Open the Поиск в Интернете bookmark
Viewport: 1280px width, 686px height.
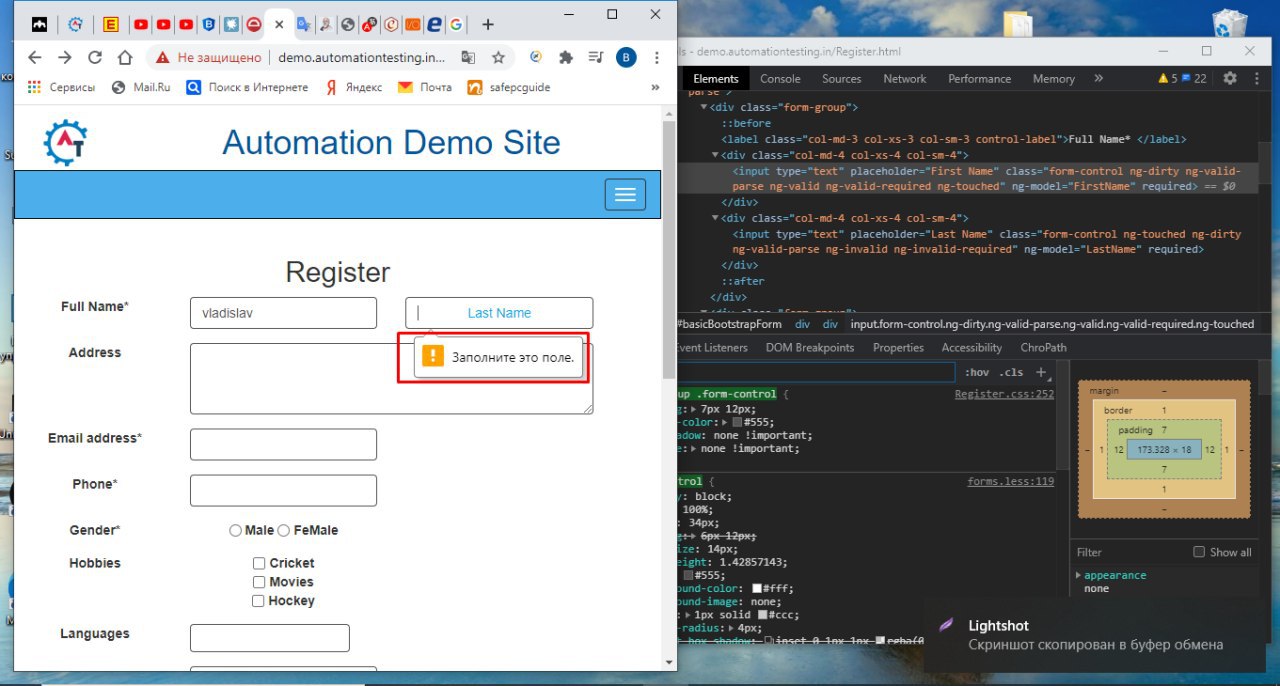247,87
